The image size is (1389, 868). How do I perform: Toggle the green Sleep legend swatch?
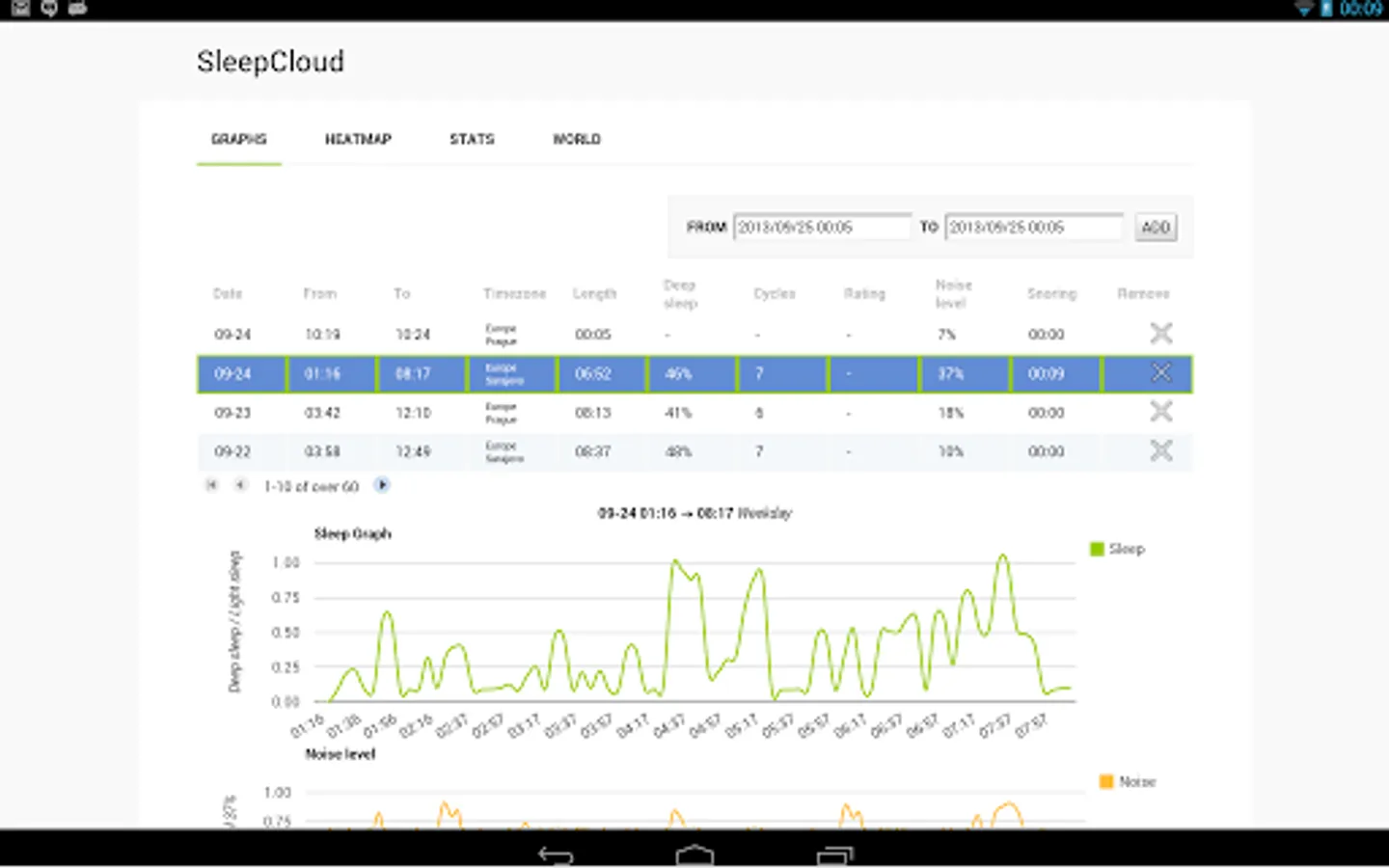(1097, 549)
